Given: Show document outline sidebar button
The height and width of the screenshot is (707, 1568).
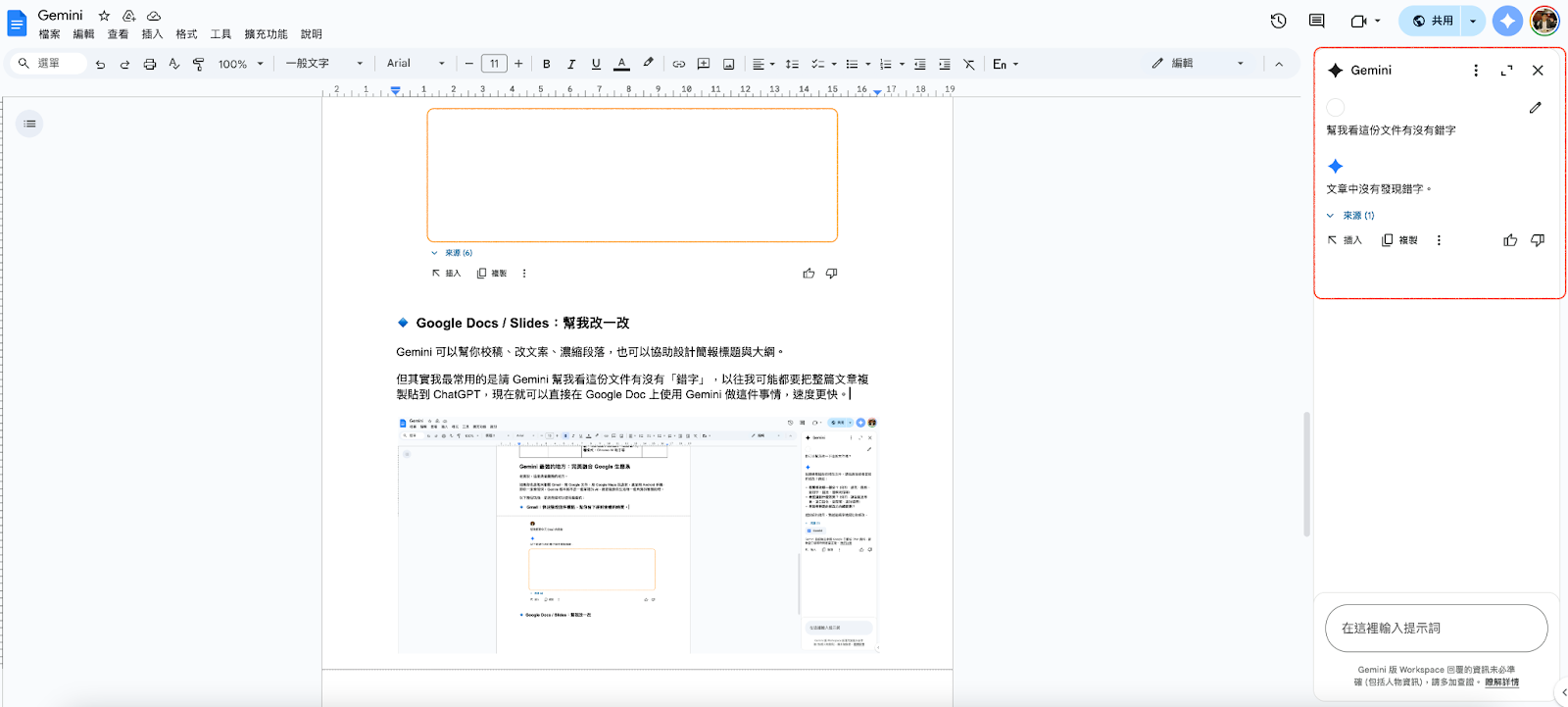Looking at the screenshot, I should tap(29, 124).
